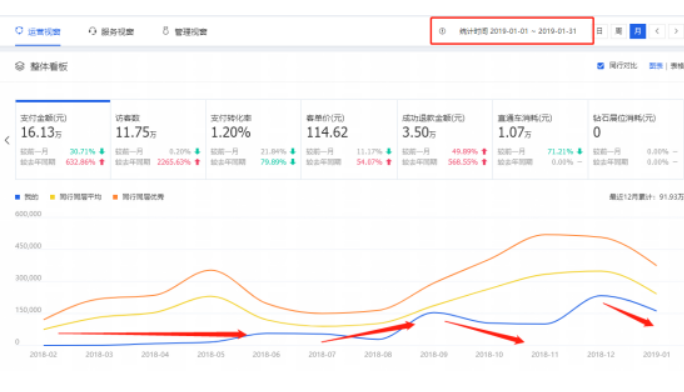Click the 2018-09 x-axis label
This screenshot has height=392, width=684.
pos(434,355)
